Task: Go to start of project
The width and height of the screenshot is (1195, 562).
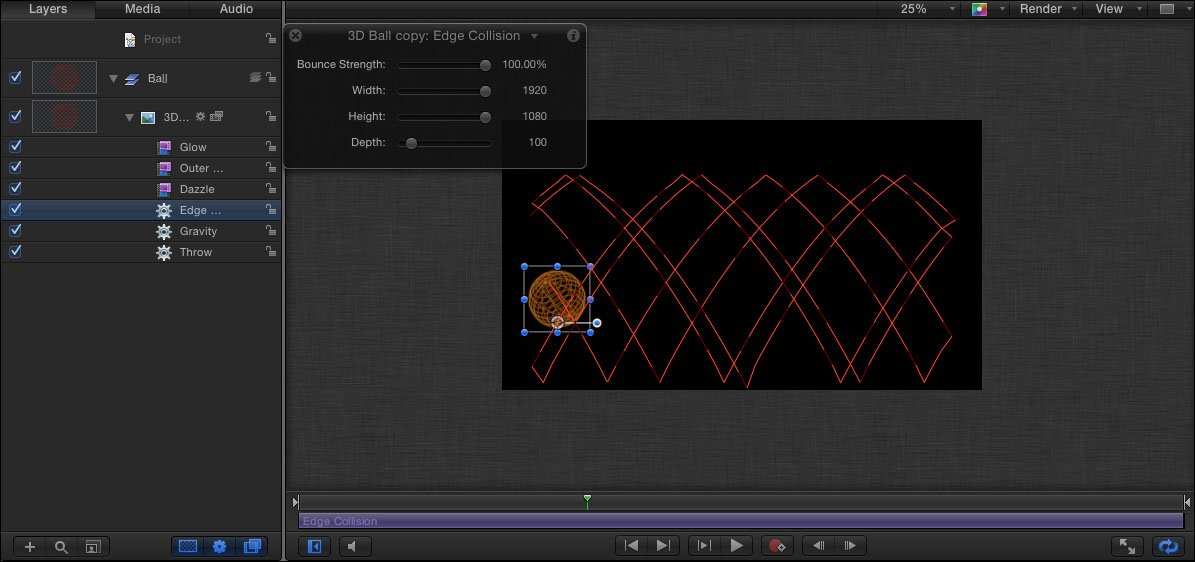Action: click(x=631, y=546)
